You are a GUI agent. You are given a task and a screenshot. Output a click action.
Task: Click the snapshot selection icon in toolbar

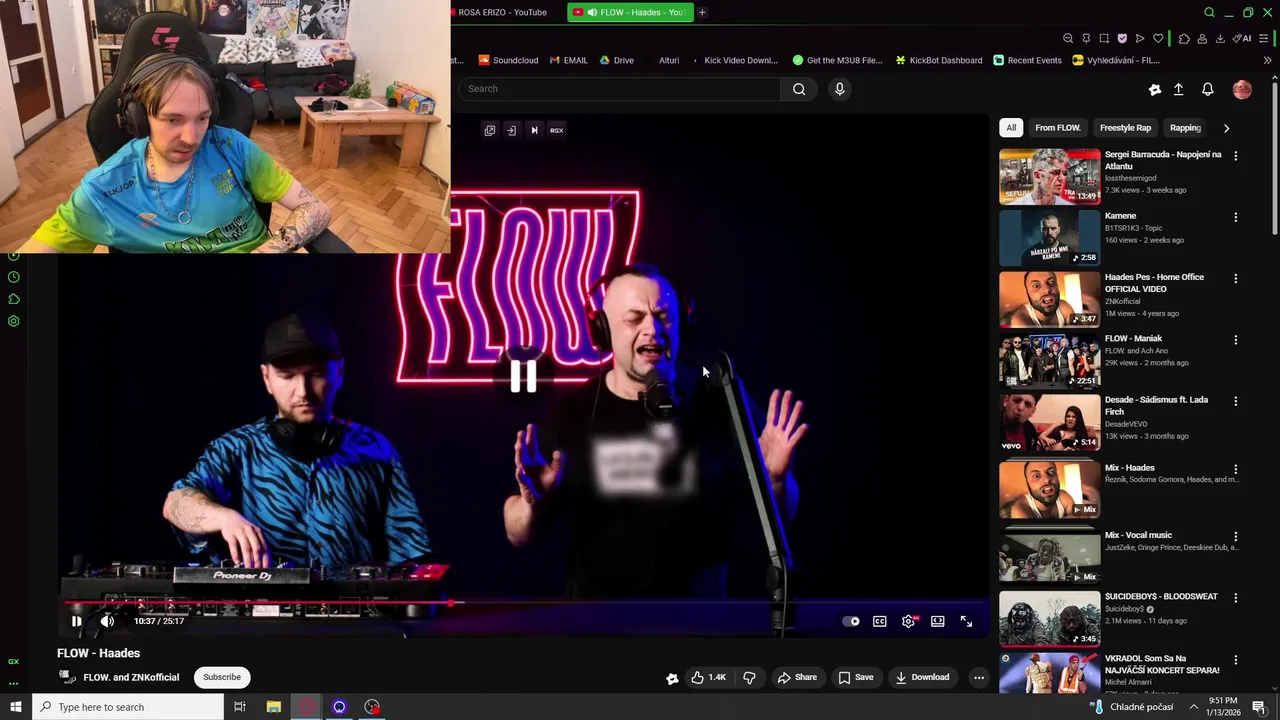tap(1104, 38)
